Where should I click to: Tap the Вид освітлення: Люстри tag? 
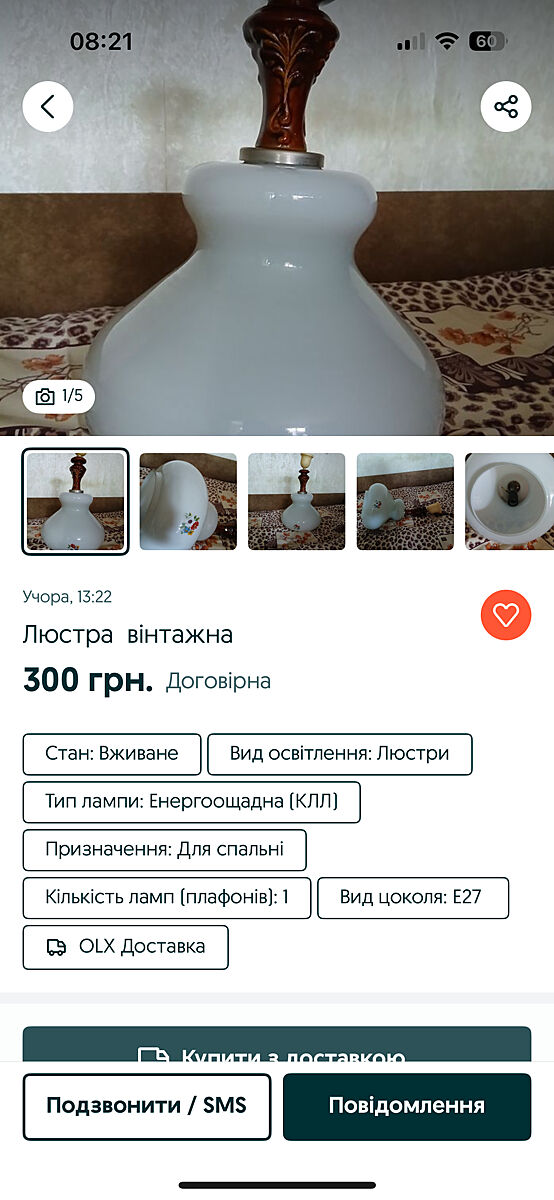(340, 754)
